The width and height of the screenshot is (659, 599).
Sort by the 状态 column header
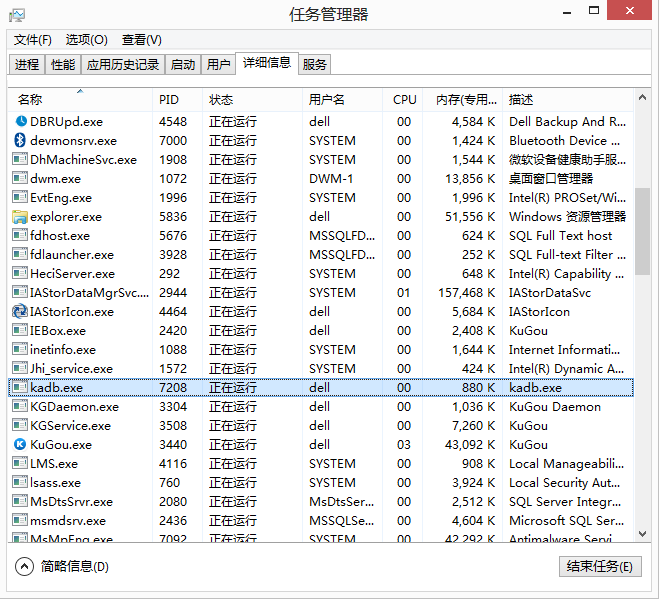tap(252, 100)
